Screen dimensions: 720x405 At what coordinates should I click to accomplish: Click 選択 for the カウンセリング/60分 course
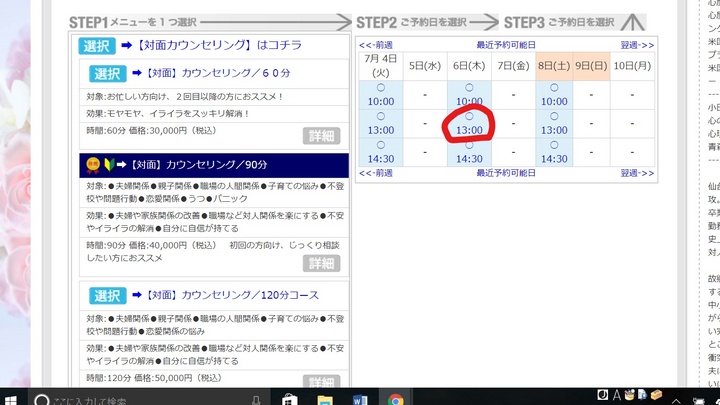click(x=107, y=73)
